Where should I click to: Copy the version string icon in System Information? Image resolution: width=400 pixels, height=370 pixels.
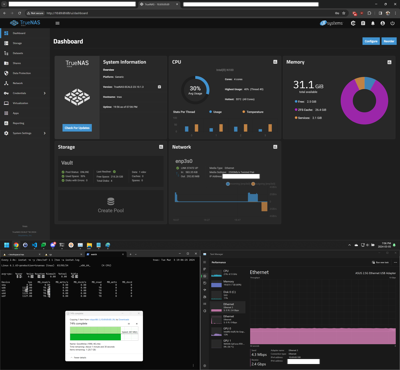(159, 87)
